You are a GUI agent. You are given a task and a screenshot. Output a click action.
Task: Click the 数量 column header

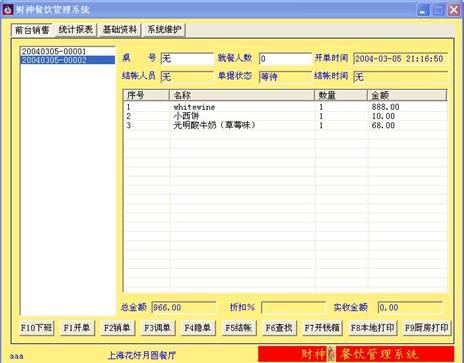[341, 95]
